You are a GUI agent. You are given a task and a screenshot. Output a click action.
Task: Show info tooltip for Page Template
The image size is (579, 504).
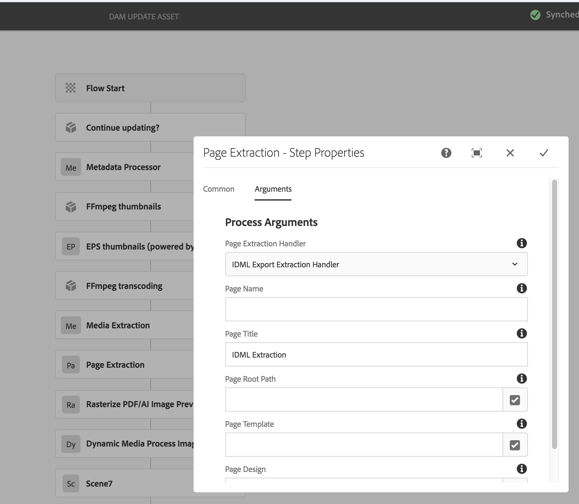tap(521, 424)
